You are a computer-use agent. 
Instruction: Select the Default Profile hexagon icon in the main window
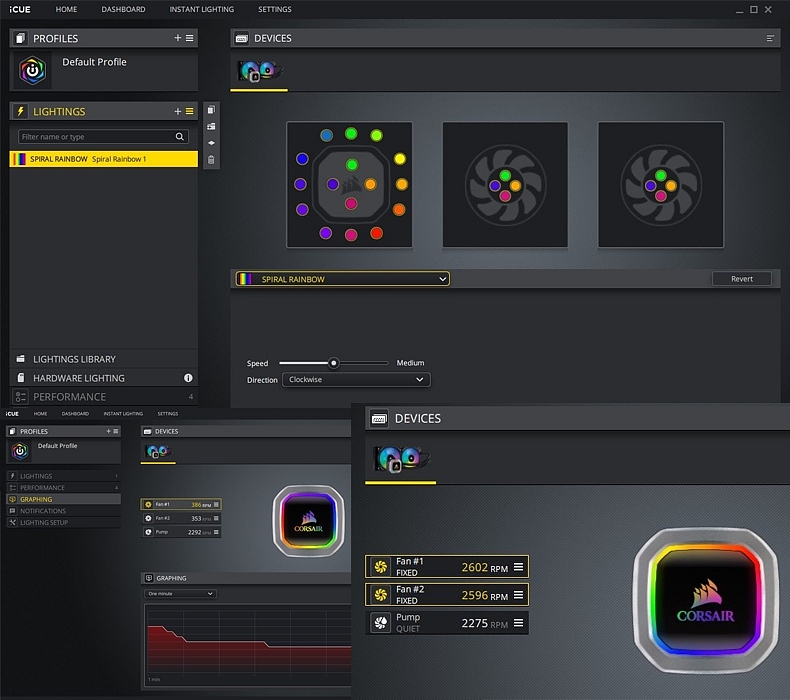32,71
